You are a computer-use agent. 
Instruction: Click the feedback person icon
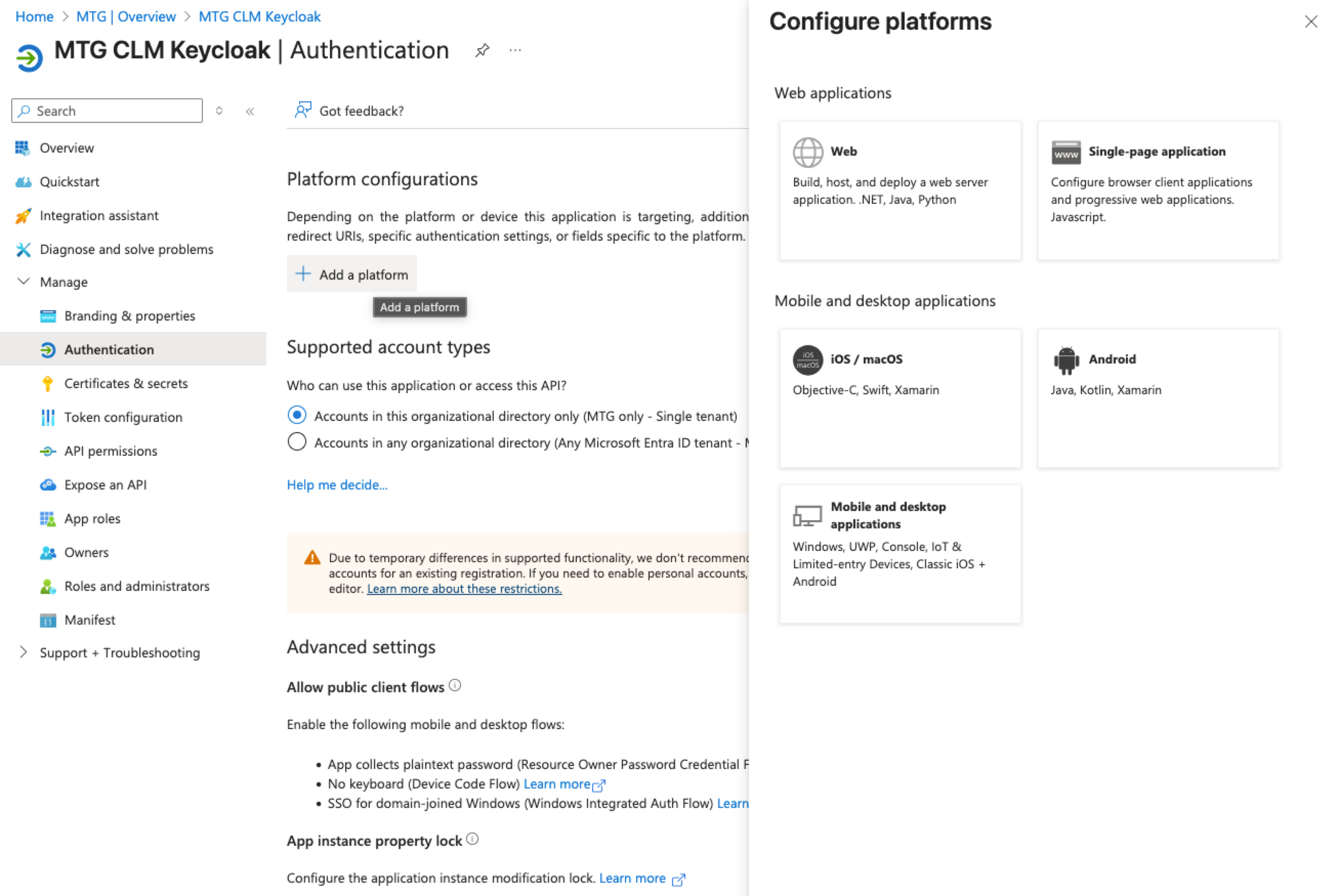point(303,110)
